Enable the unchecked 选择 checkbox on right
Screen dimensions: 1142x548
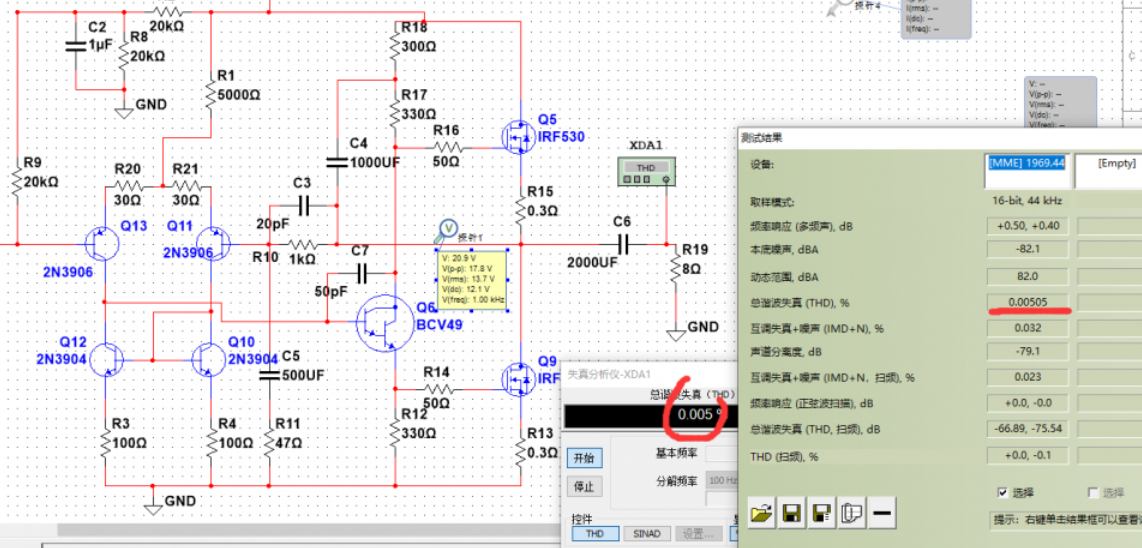(1093, 492)
